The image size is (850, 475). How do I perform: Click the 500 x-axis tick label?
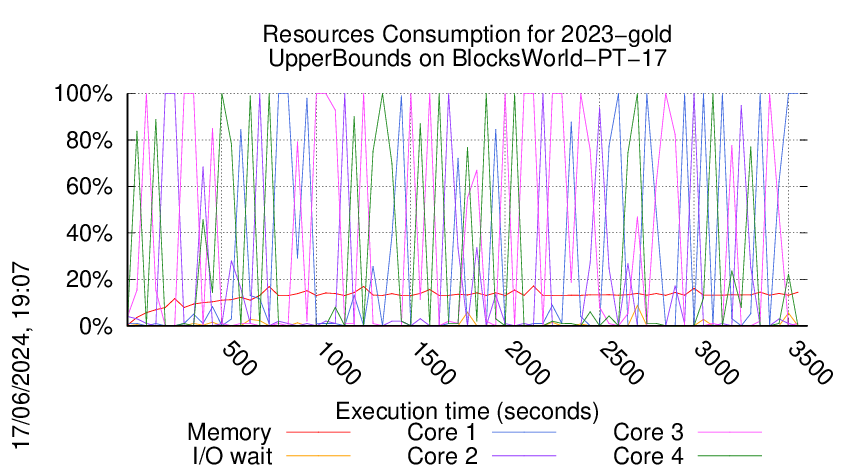[239, 358]
